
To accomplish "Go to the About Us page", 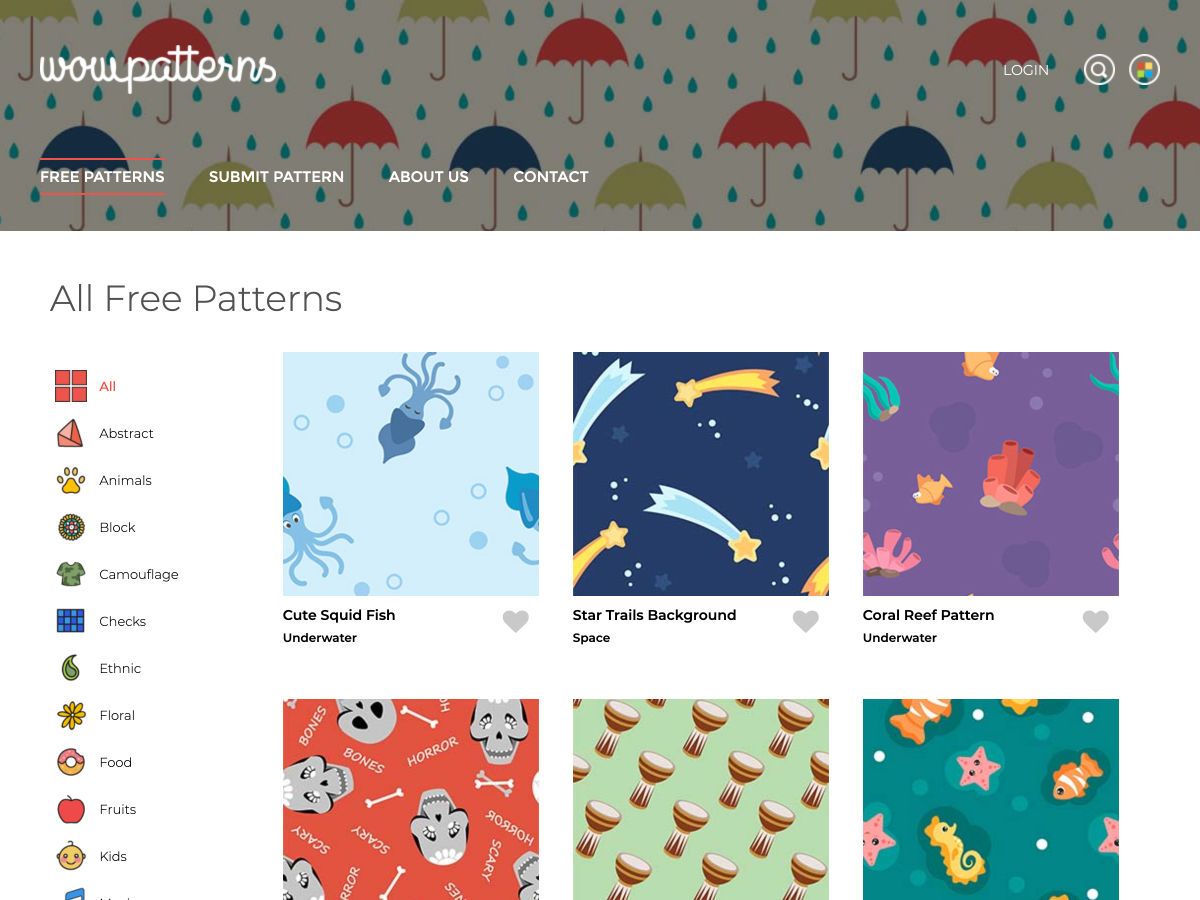I will click(x=428, y=177).
